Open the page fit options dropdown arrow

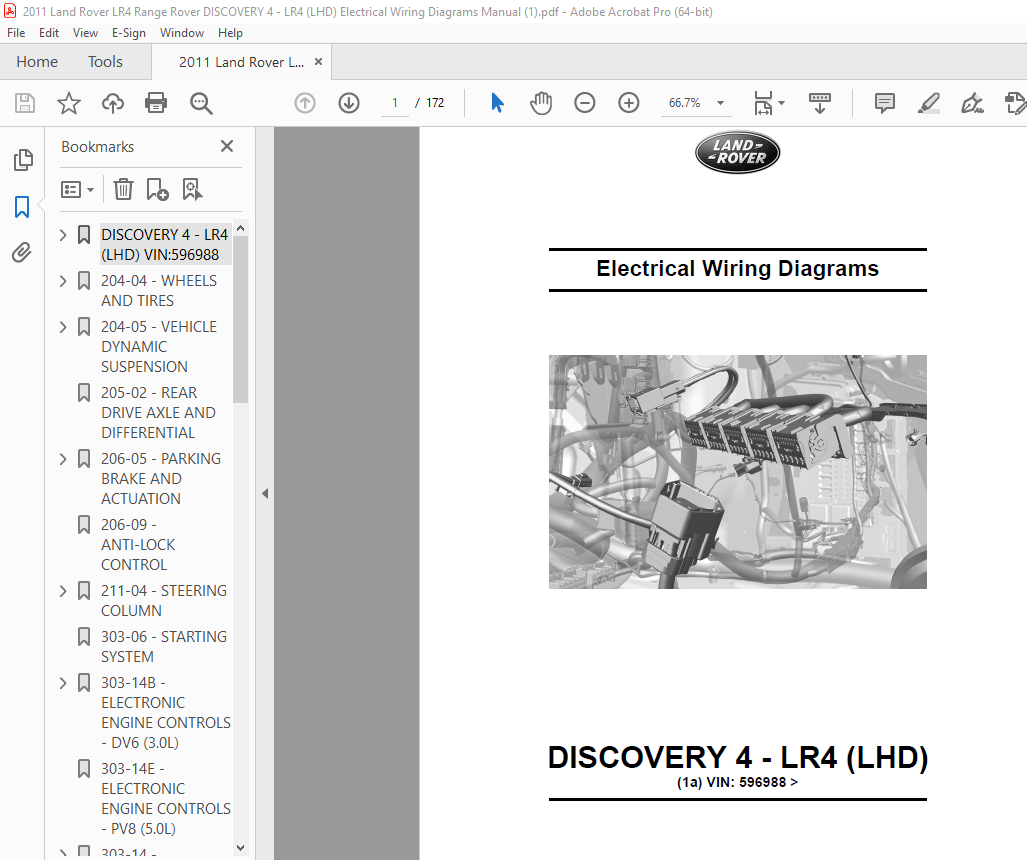click(781, 103)
